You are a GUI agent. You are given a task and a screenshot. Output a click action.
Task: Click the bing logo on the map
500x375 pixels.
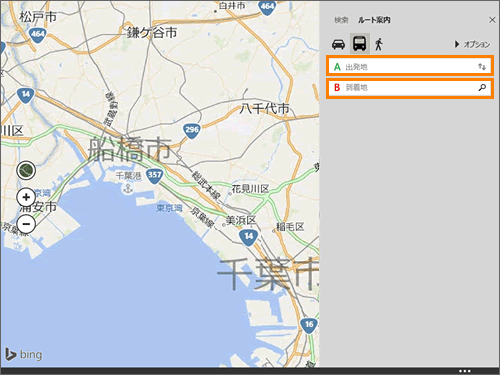(x=23, y=354)
